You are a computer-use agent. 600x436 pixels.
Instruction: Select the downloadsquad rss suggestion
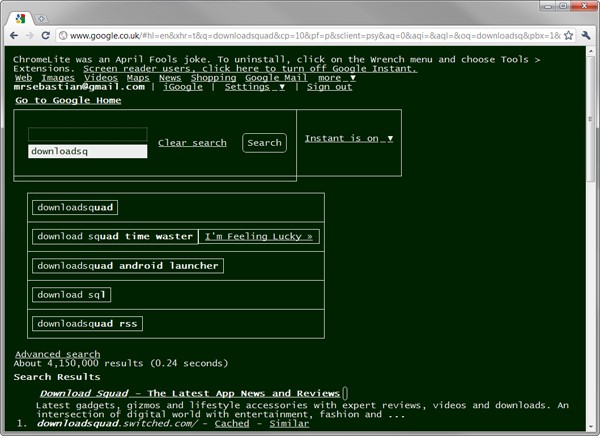click(87, 324)
